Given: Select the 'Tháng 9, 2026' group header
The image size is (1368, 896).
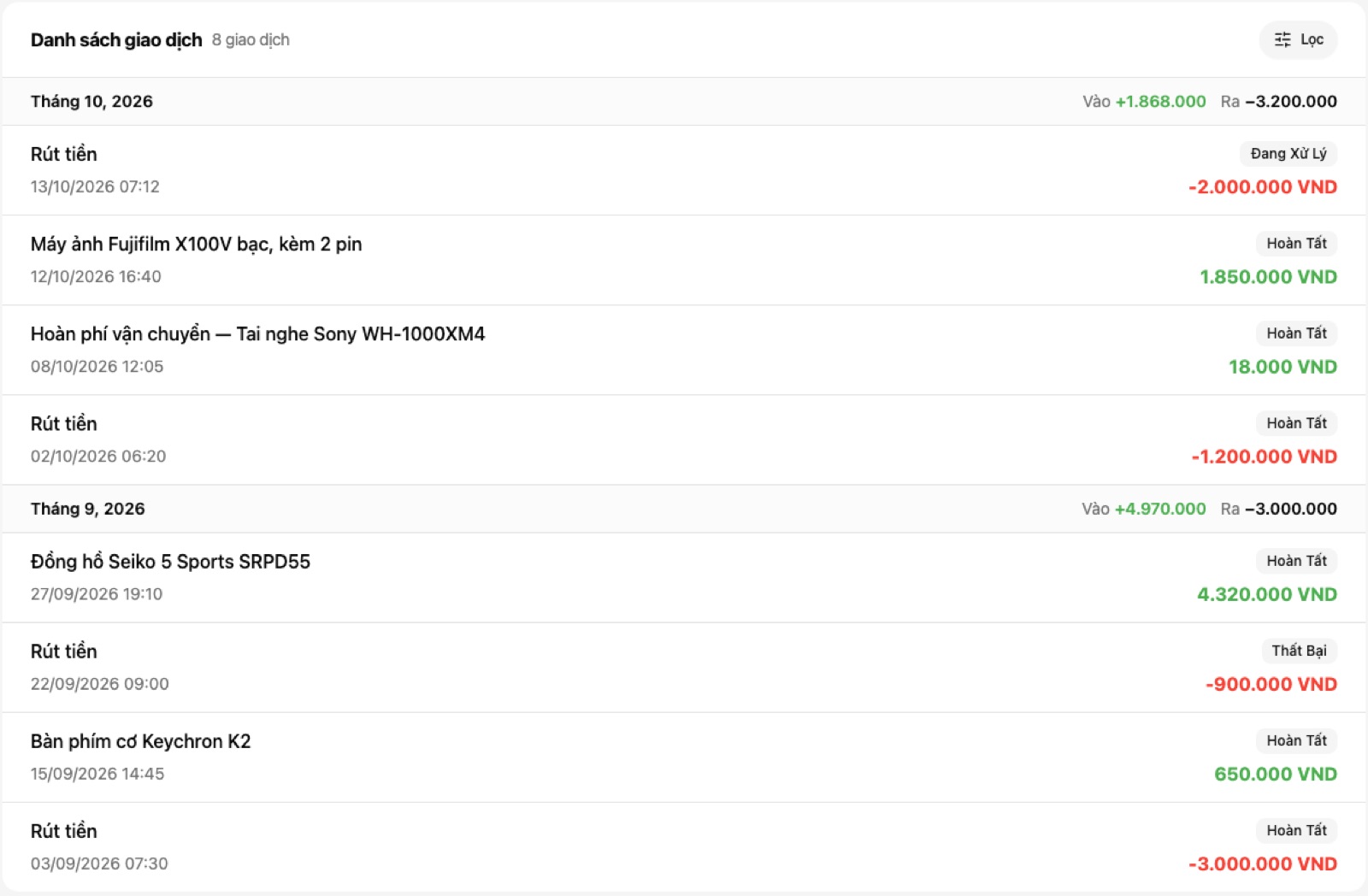Looking at the screenshot, I should tap(684, 509).
